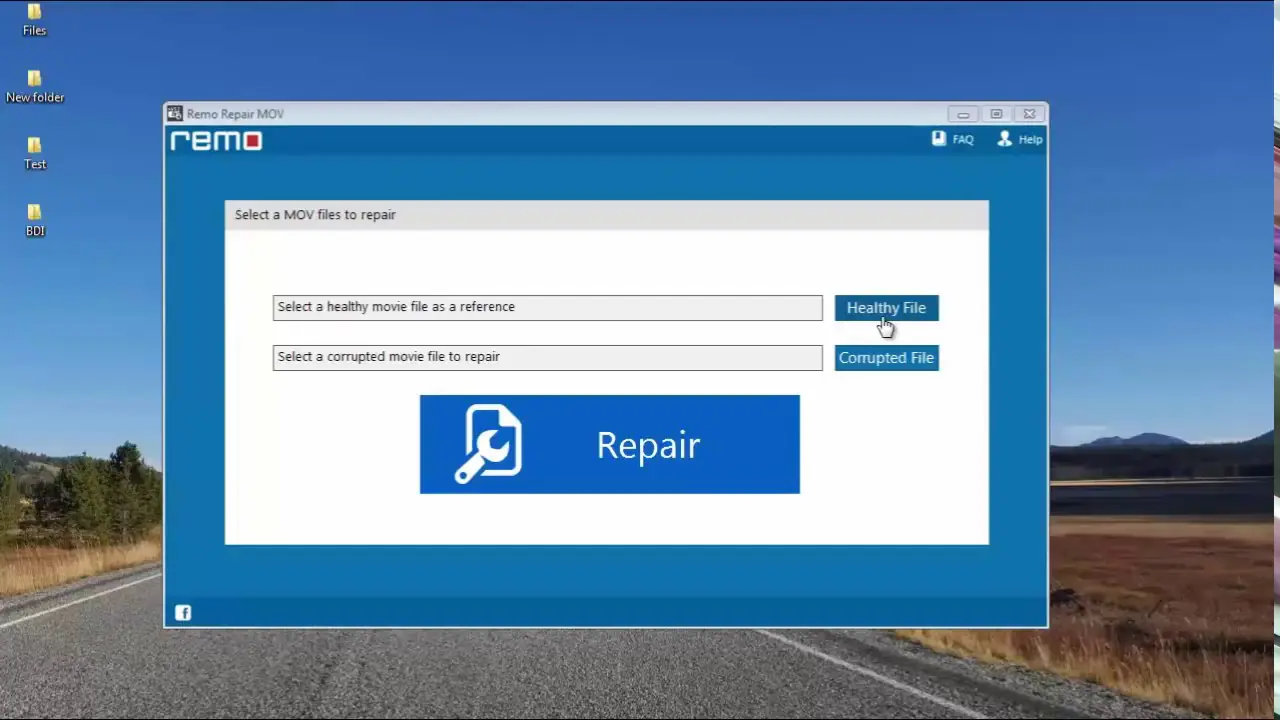Start the Repair process
The width and height of the screenshot is (1280, 720).
coord(610,444)
